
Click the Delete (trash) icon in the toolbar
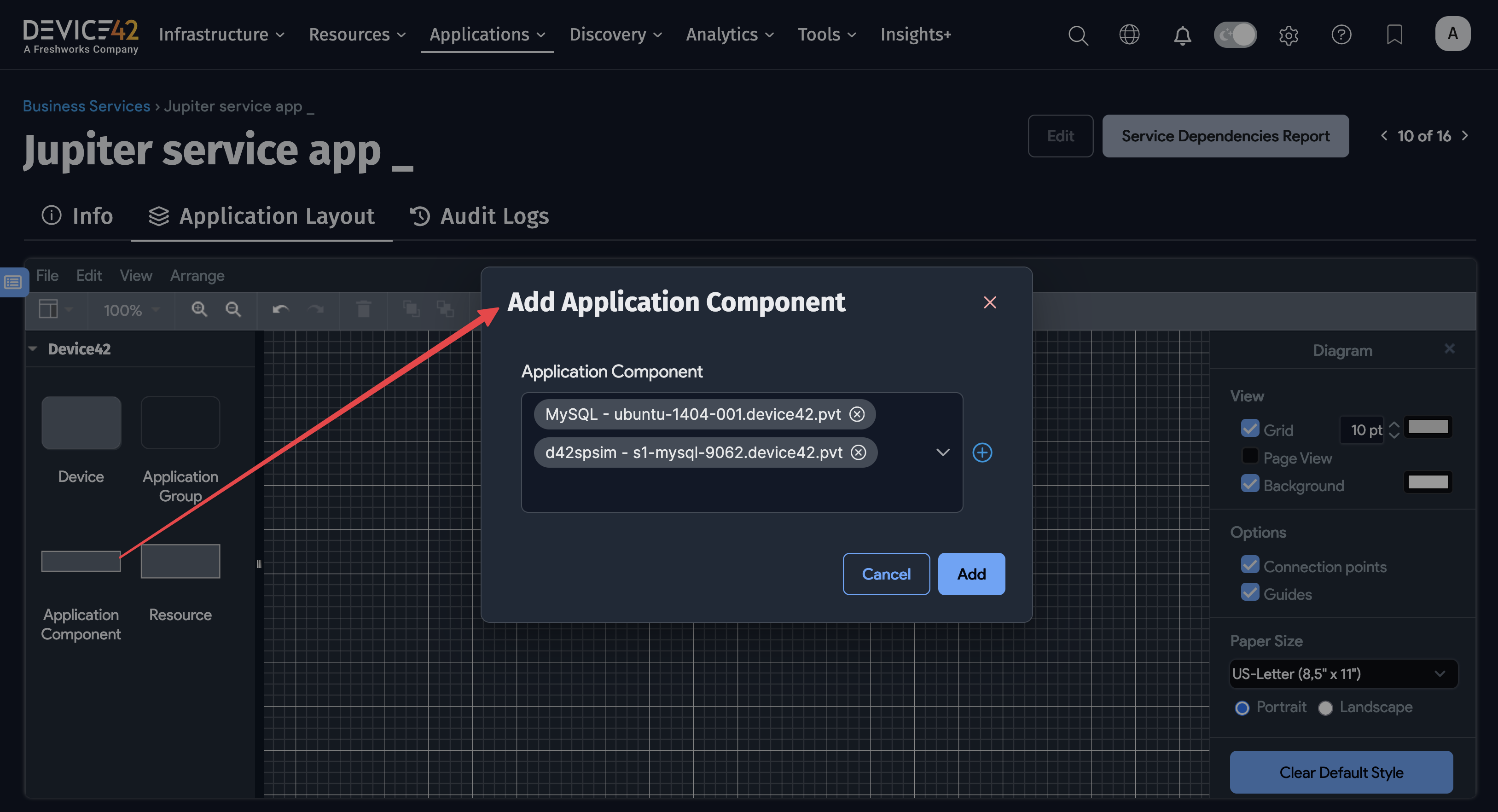point(363,309)
